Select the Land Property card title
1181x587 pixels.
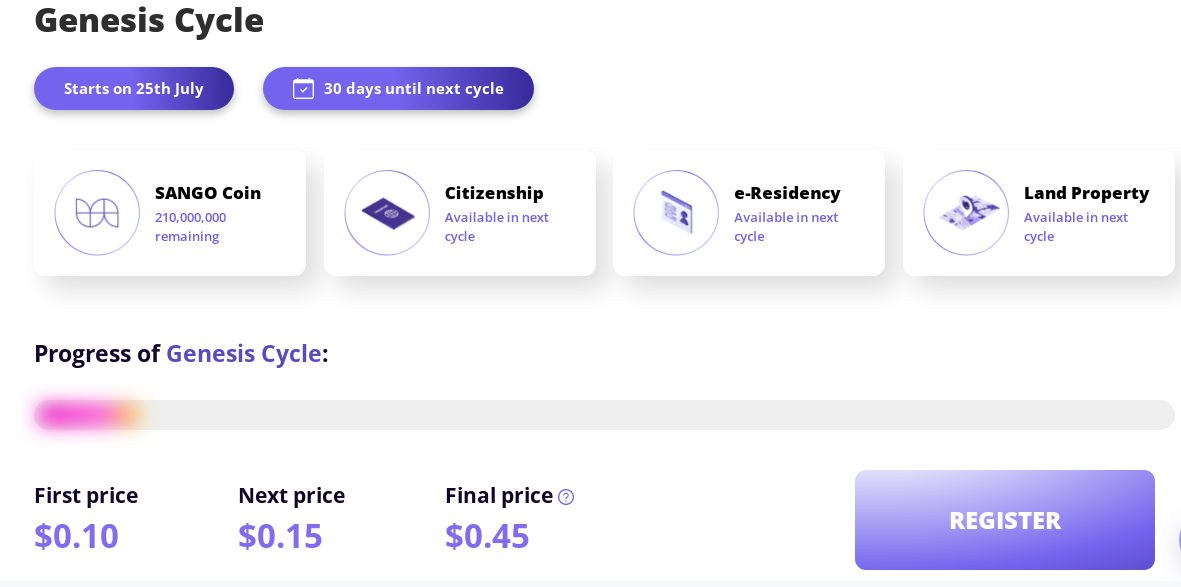click(1086, 193)
